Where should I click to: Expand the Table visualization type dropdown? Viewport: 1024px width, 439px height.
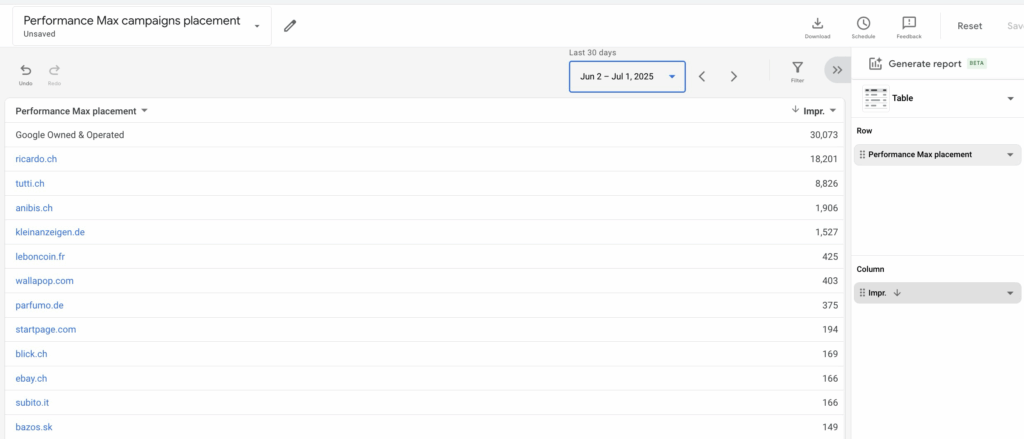(1010, 98)
